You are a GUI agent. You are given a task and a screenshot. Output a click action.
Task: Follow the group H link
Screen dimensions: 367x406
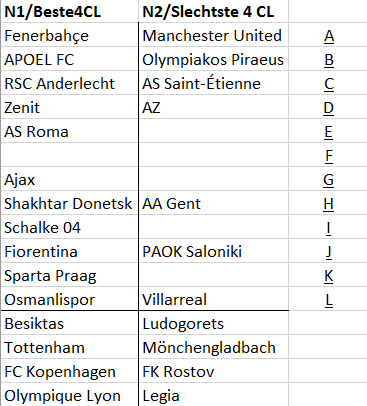coord(329,204)
